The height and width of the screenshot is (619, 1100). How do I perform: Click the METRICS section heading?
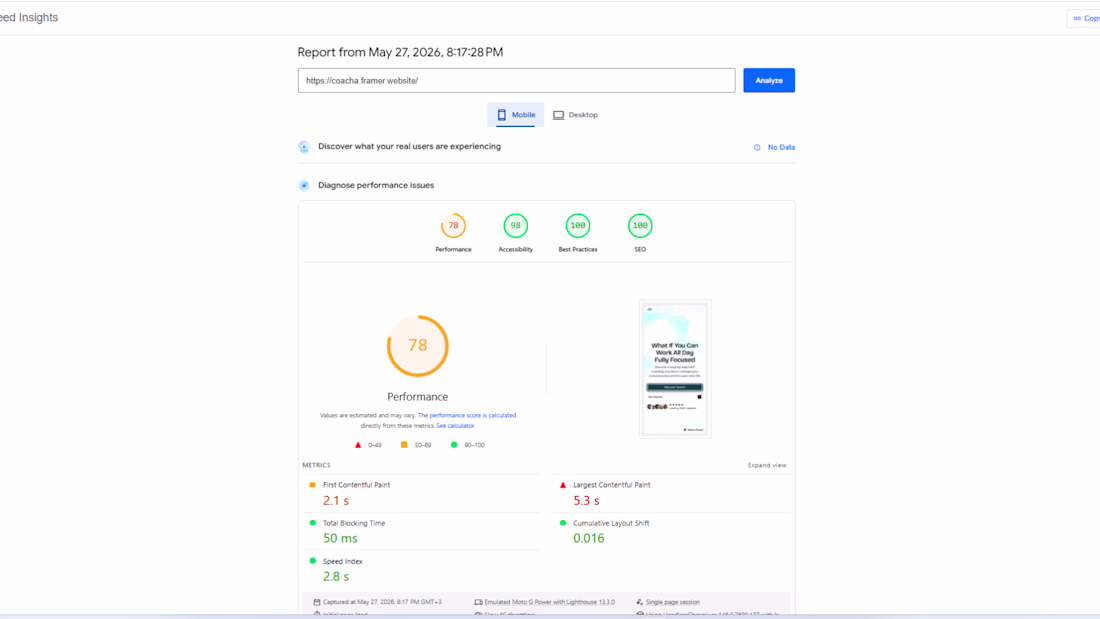coord(316,465)
